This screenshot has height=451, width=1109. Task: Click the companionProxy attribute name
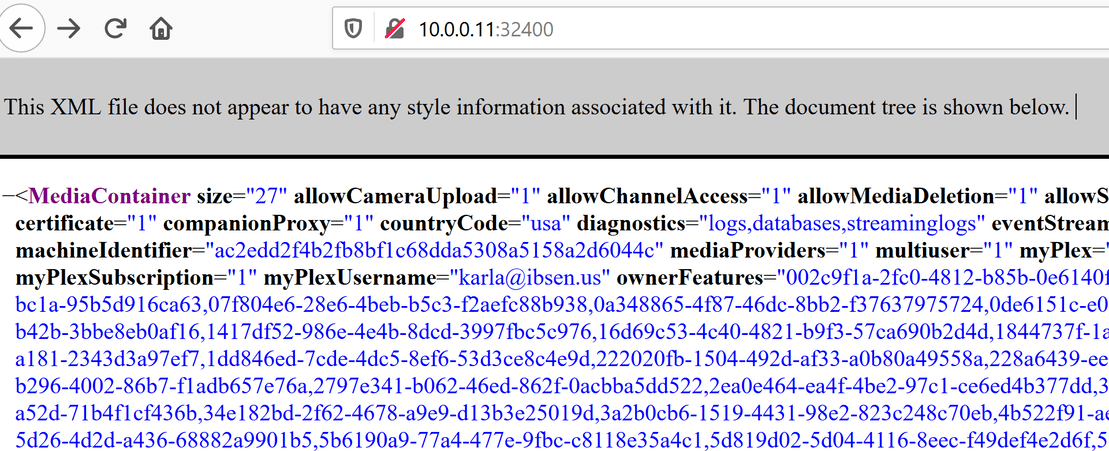point(246,223)
